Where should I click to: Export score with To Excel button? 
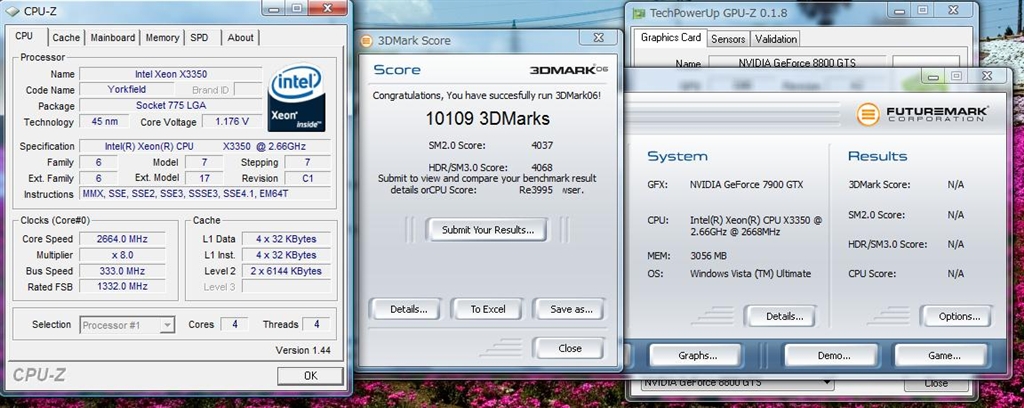pyautogui.click(x=487, y=309)
